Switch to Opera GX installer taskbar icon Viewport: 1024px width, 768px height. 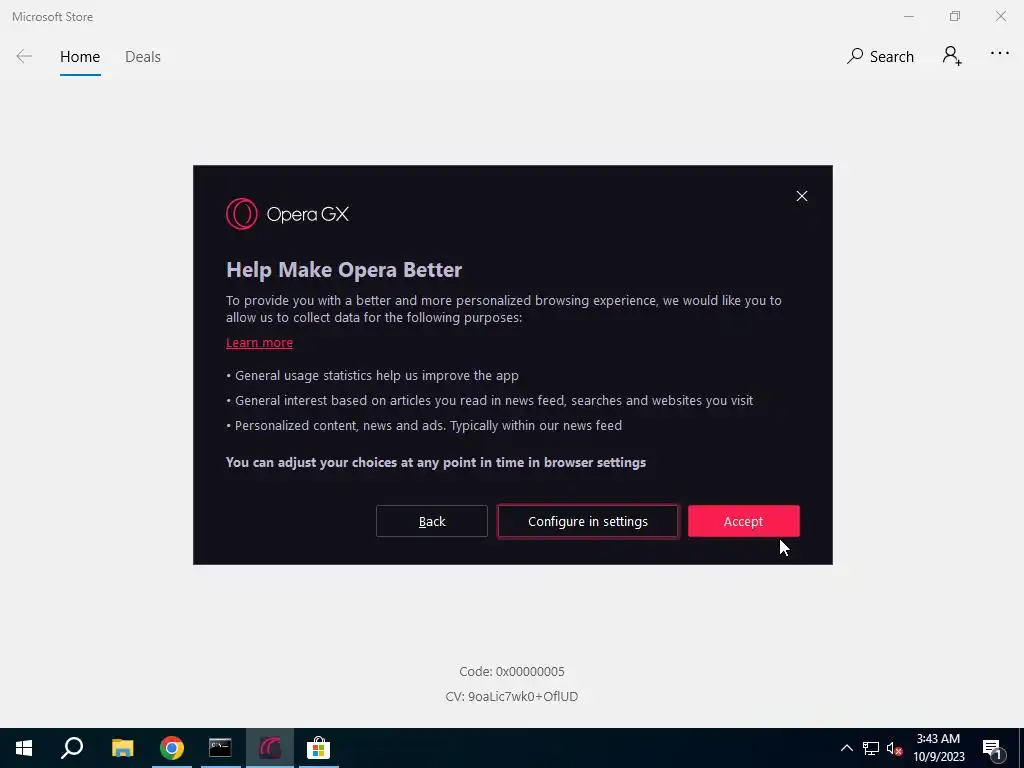click(270, 748)
